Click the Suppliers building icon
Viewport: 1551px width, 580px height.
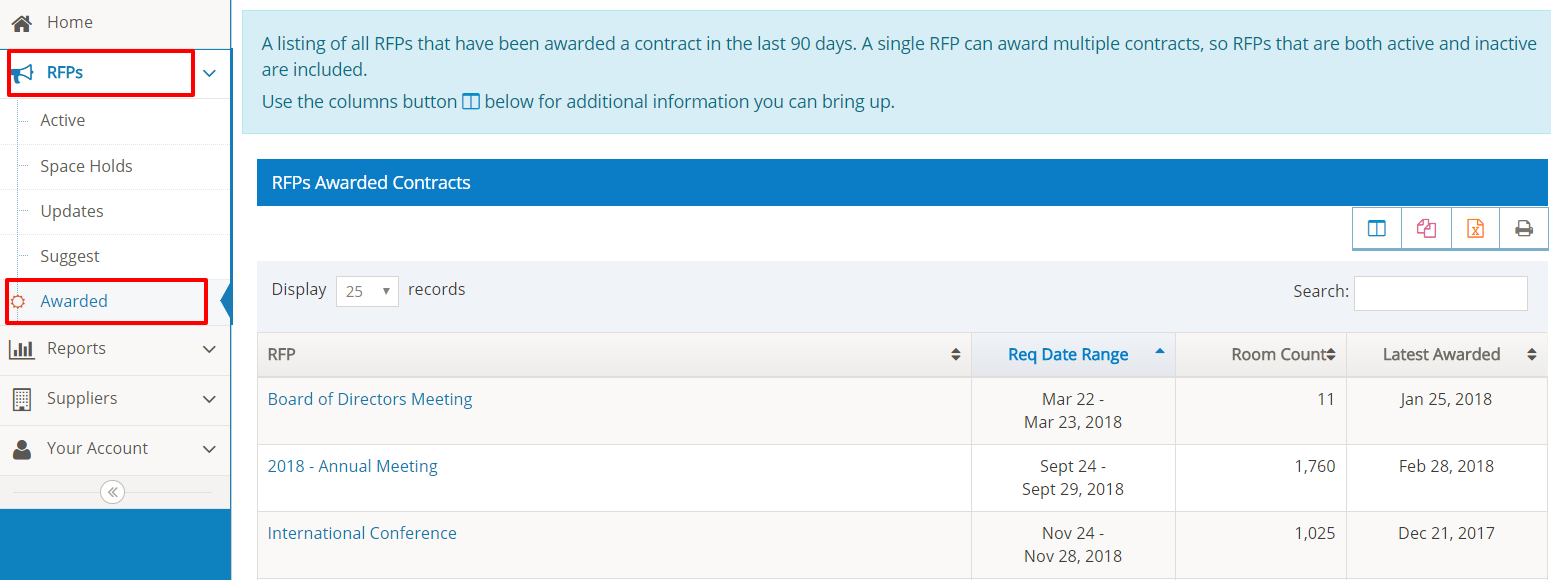[21, 399]
